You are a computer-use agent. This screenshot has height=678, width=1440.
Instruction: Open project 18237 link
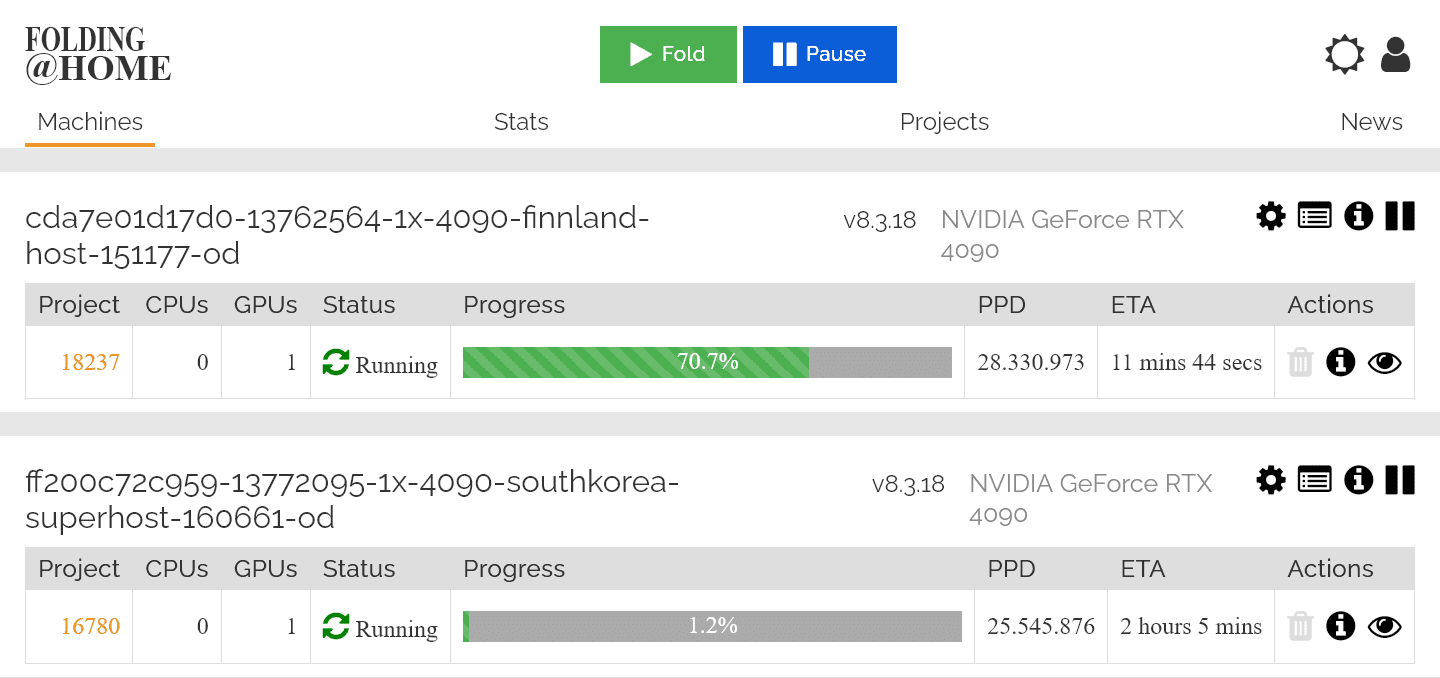click(90, 362)
